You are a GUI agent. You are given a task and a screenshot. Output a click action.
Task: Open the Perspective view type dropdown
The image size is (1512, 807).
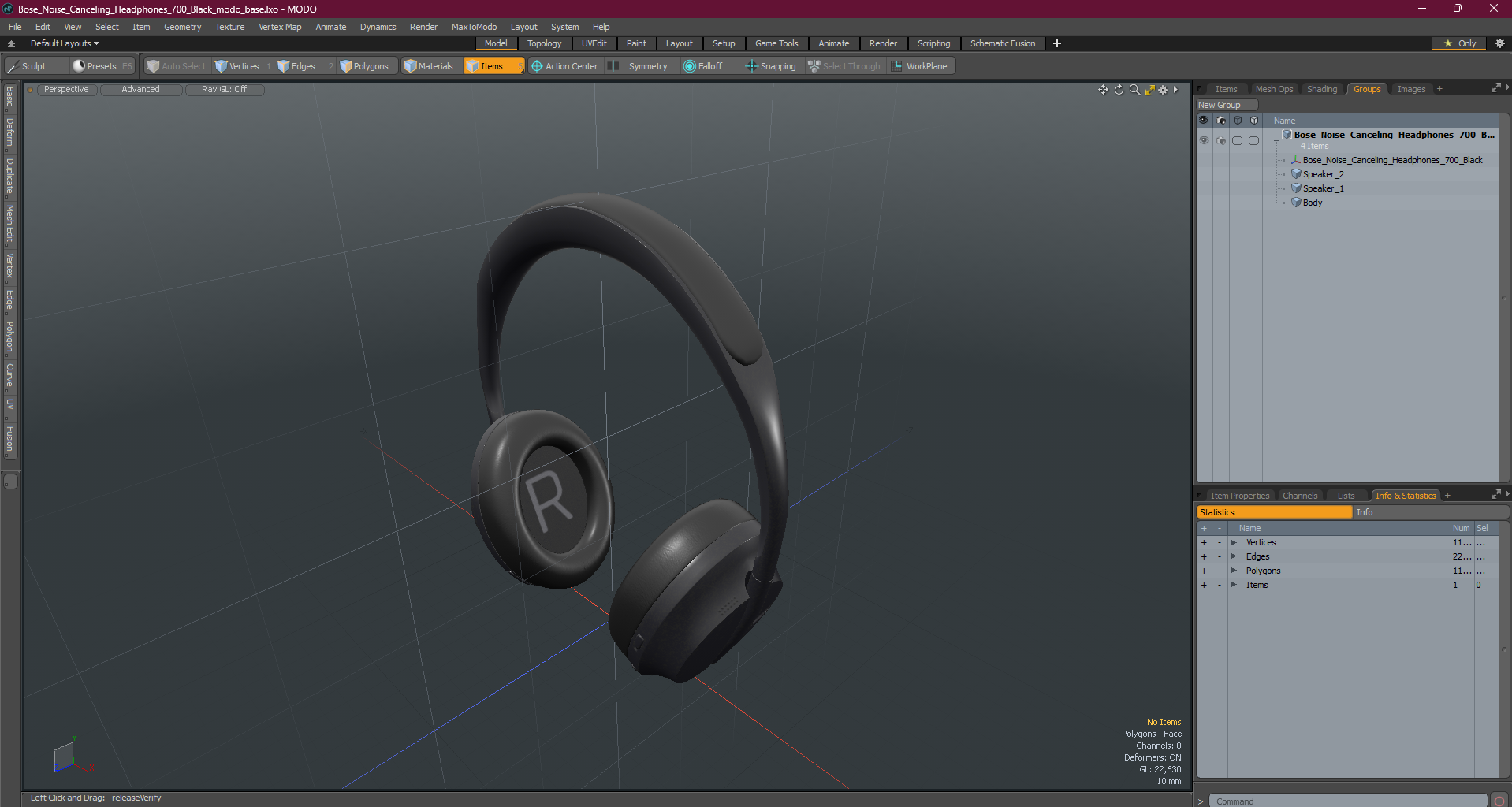click(x=66, y=90)
